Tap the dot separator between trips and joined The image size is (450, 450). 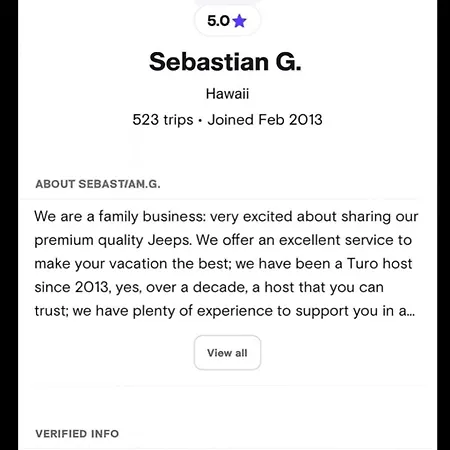pos(200,121)
